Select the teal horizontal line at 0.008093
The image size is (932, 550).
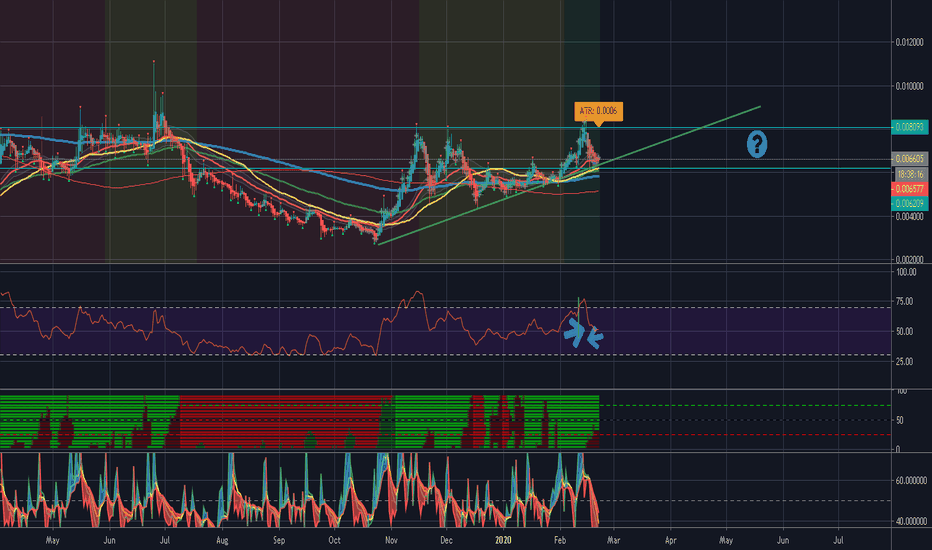[x=446, y=127]
